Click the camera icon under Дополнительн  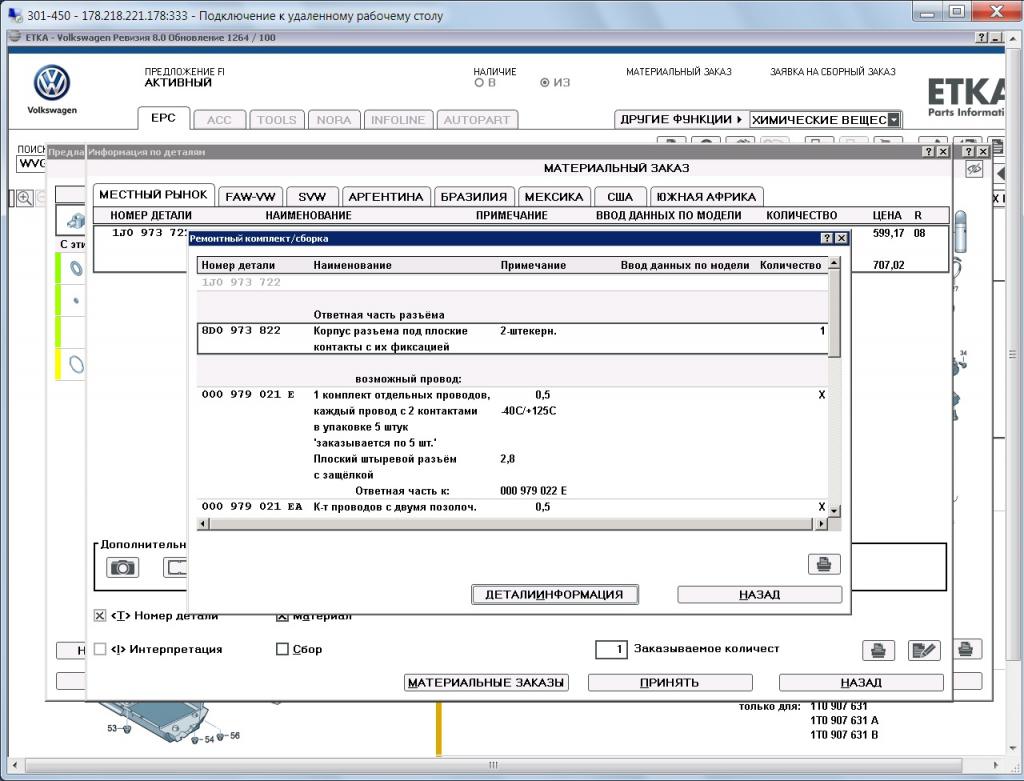pos(122,567)
